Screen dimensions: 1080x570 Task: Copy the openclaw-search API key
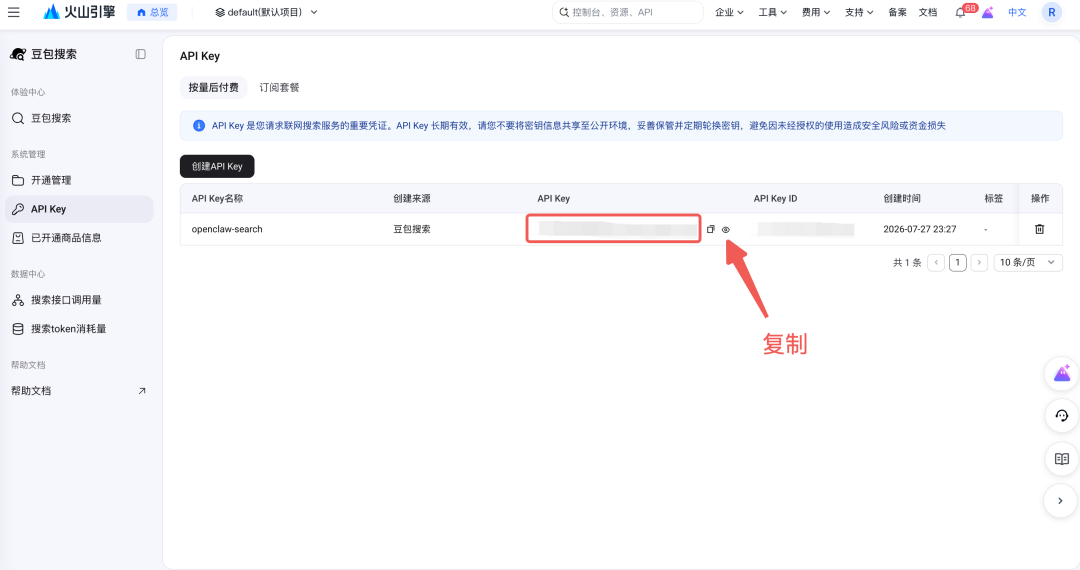[x=710, y=229]
